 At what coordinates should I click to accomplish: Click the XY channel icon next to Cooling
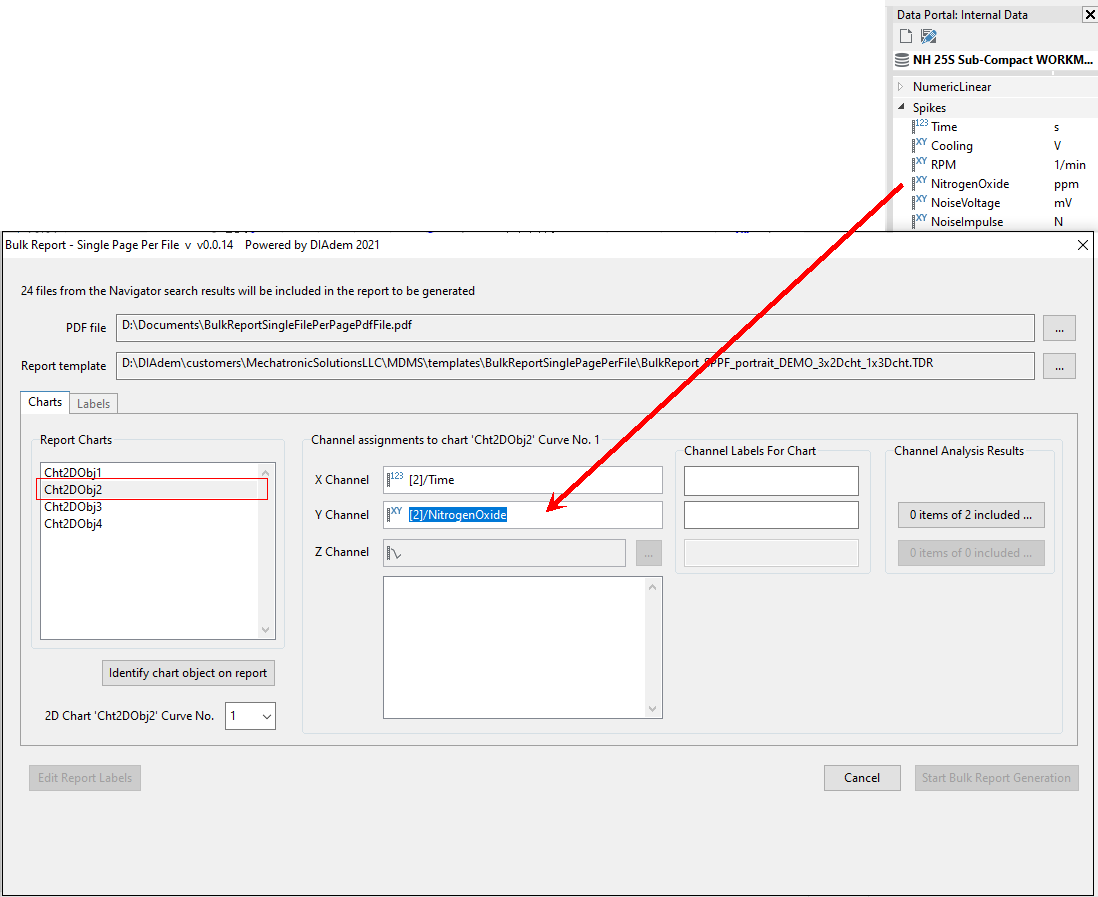920,145
